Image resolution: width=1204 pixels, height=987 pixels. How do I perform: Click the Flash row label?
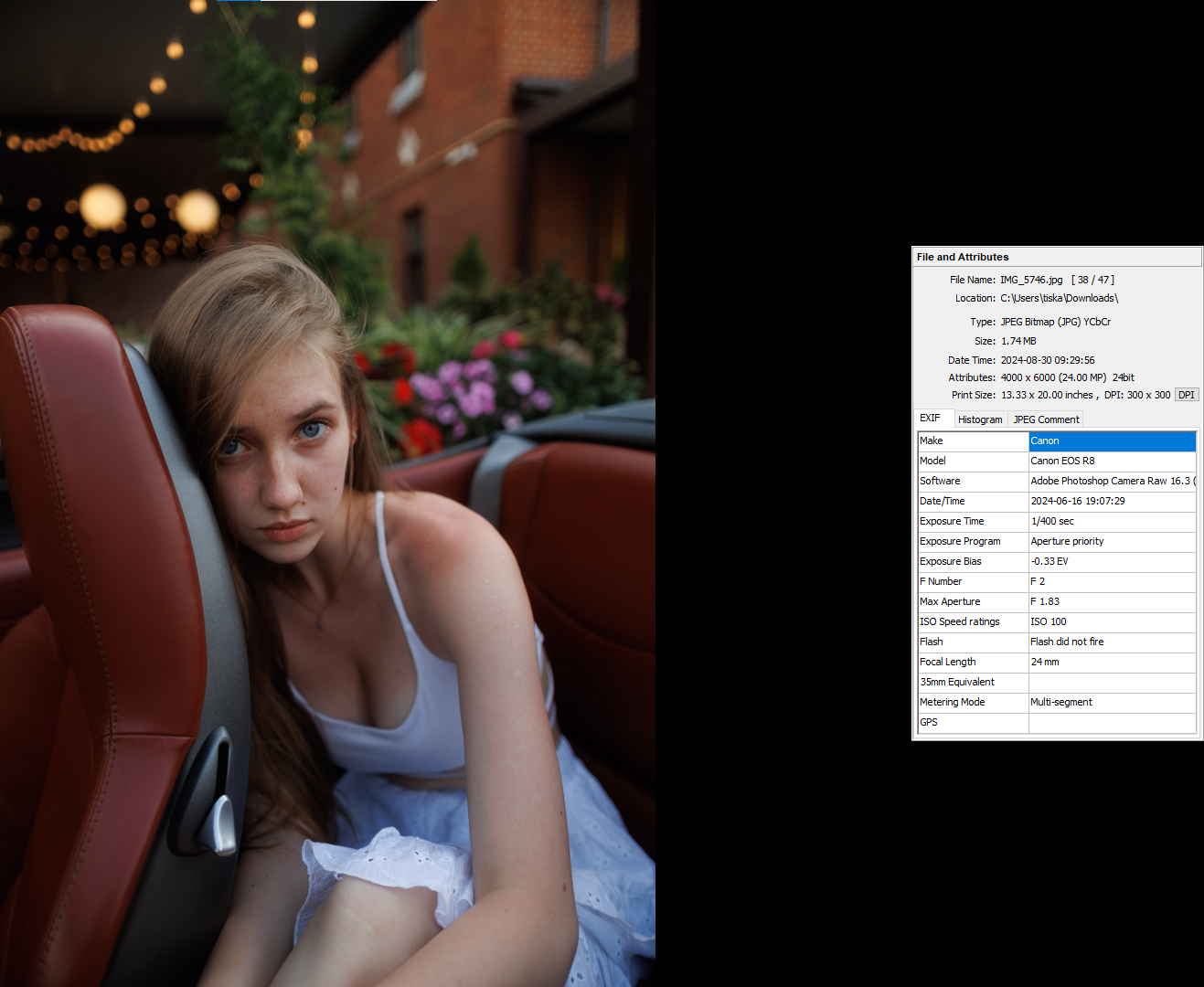(x=973, y=642)
